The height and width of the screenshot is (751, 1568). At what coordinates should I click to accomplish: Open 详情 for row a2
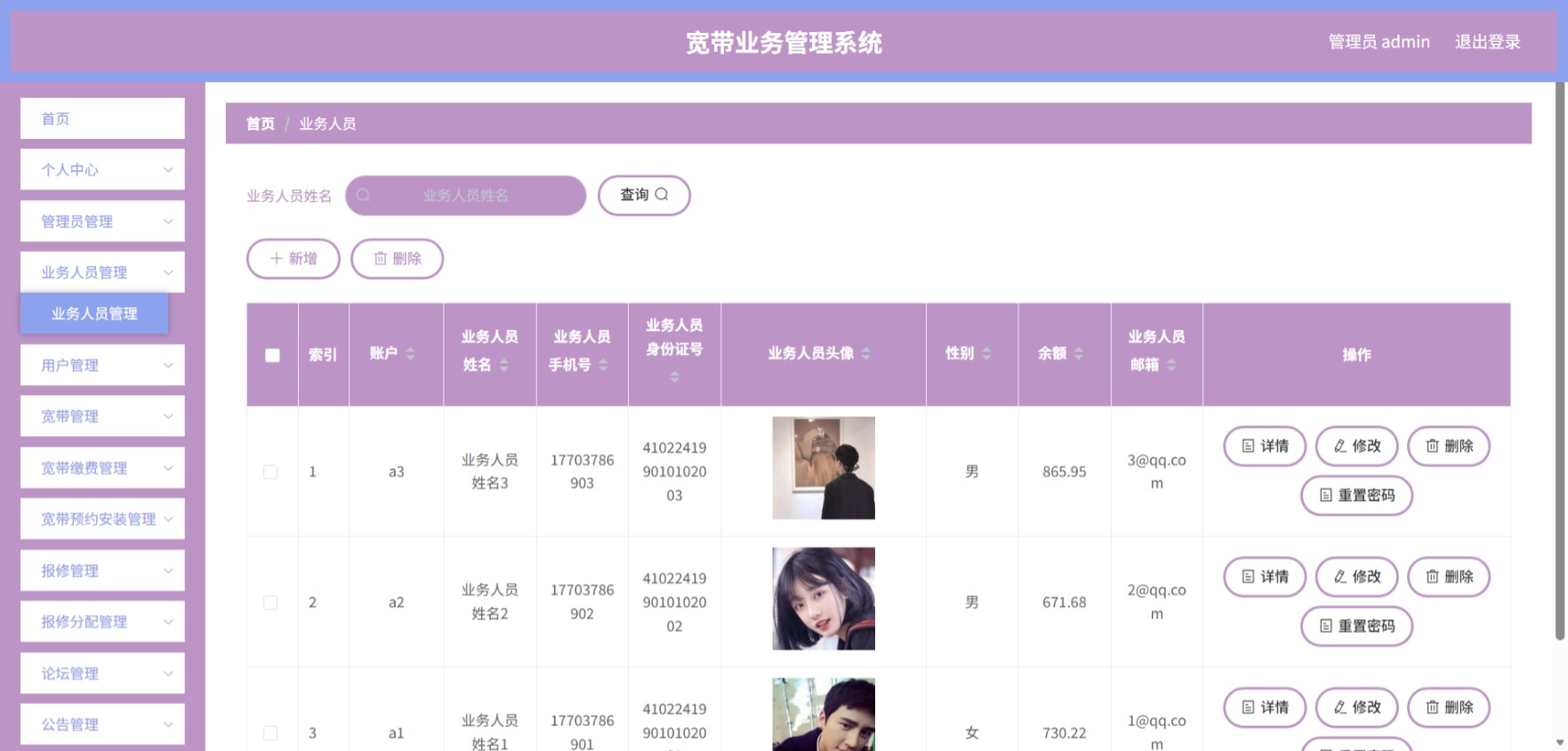1265,577
